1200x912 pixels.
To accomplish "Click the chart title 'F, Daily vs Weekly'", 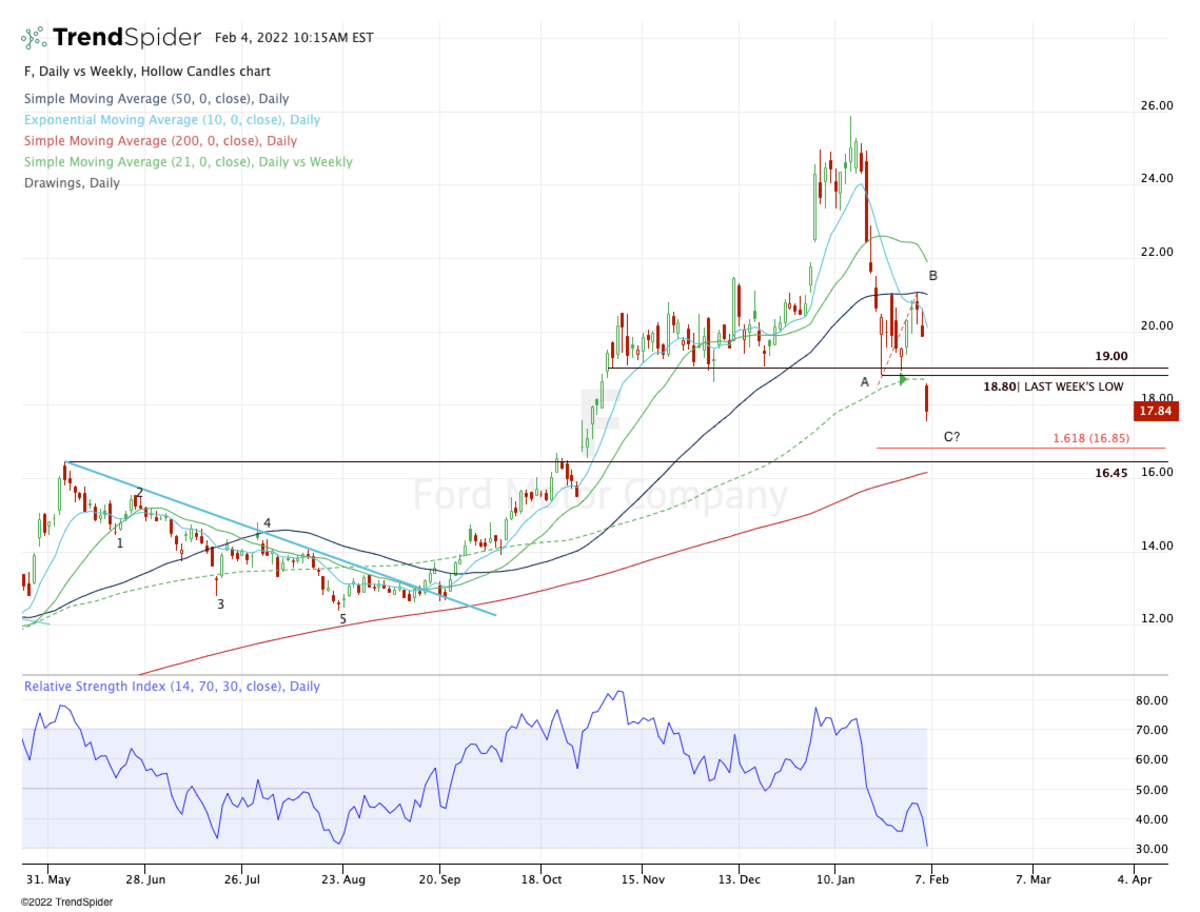I will pyautogui.click(x=146, y=72).
